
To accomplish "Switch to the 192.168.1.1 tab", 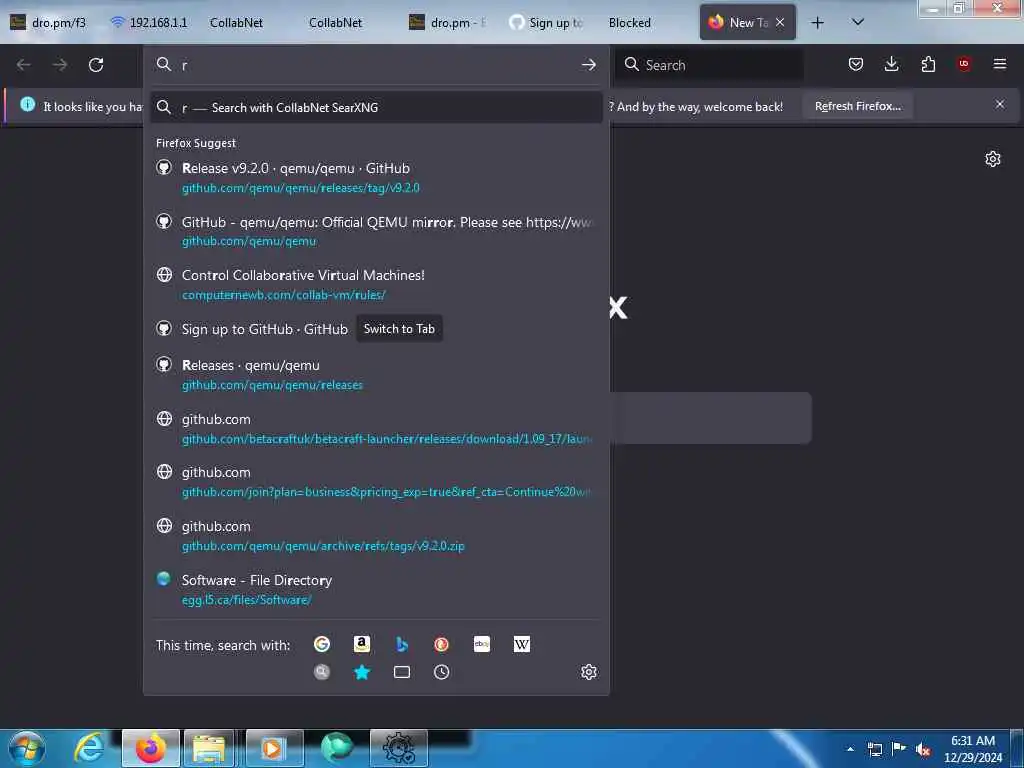I will (x=149, y=23).
